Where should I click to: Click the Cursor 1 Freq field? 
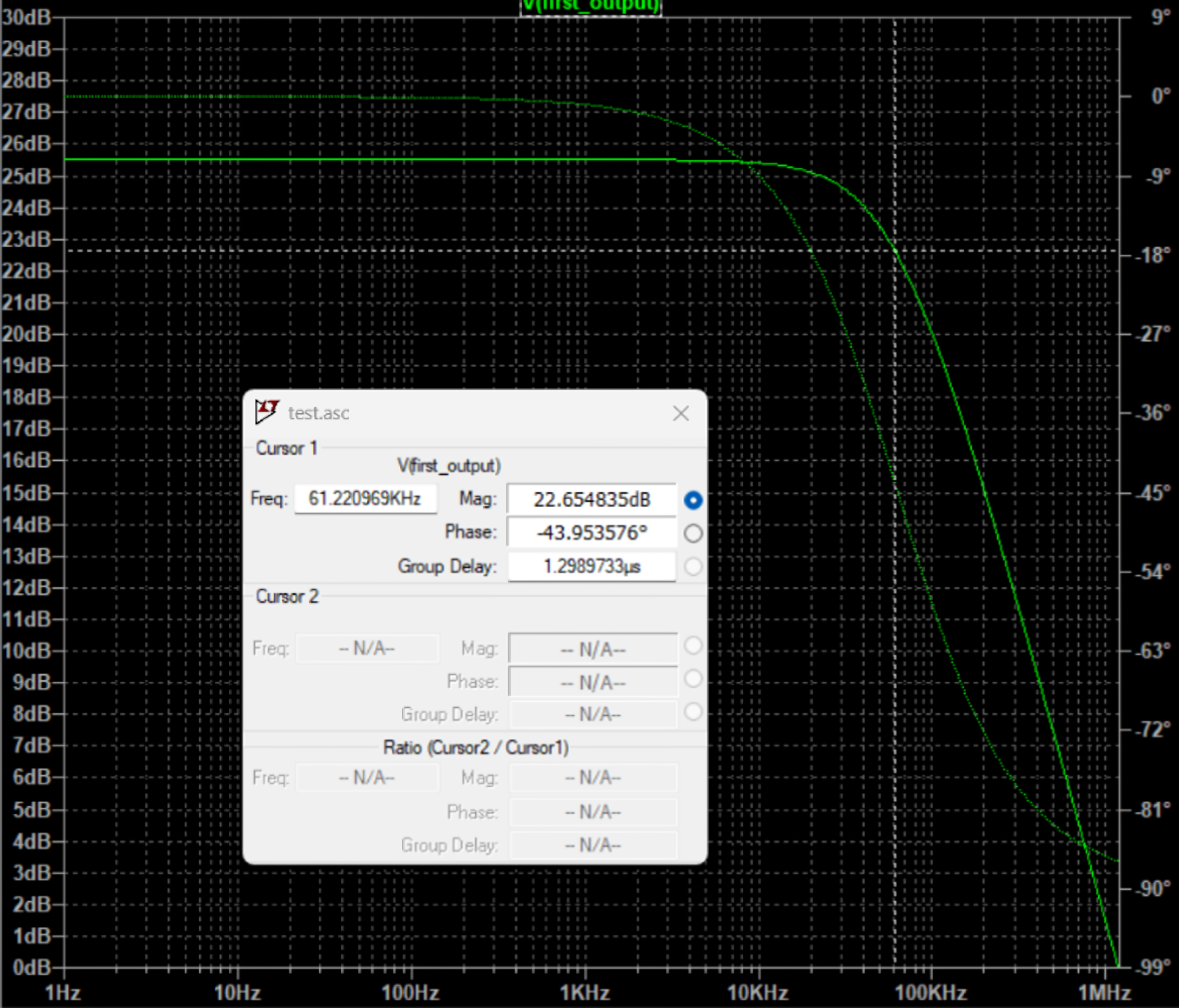point(366,499)
